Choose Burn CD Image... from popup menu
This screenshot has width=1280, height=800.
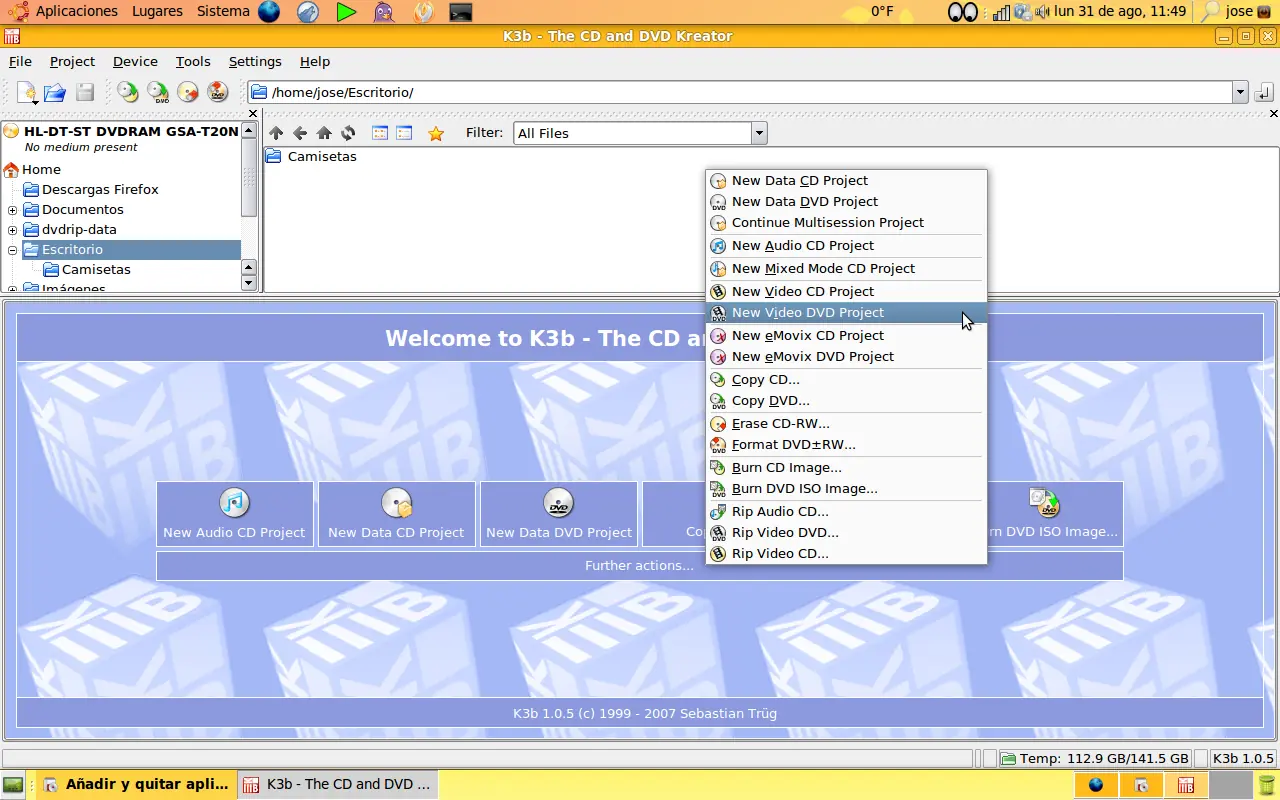tap(846, 468)
